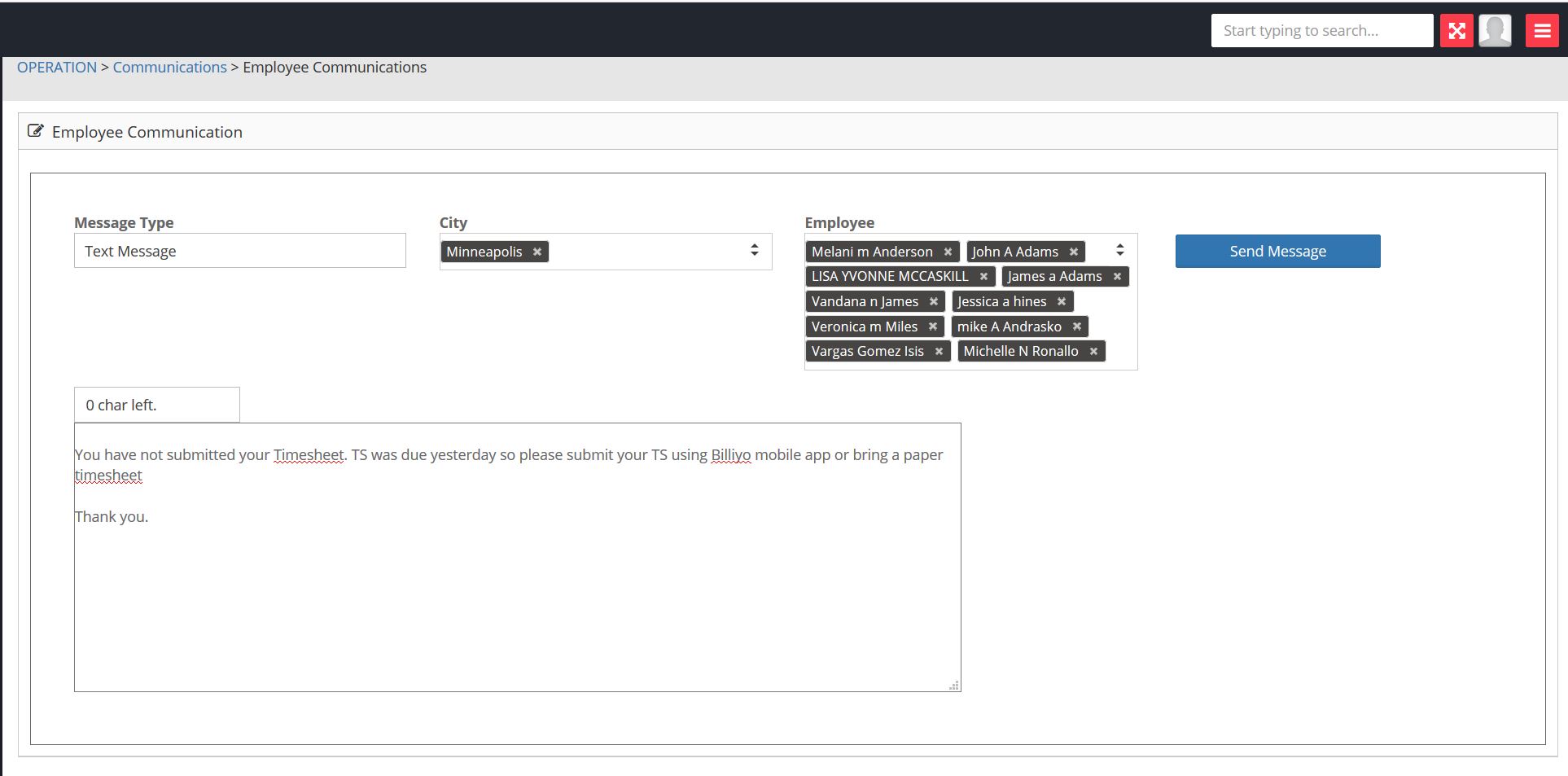1568x776 pixels.
Task: Click the underlined word Timesheet in message
Action: coord(309,455)
